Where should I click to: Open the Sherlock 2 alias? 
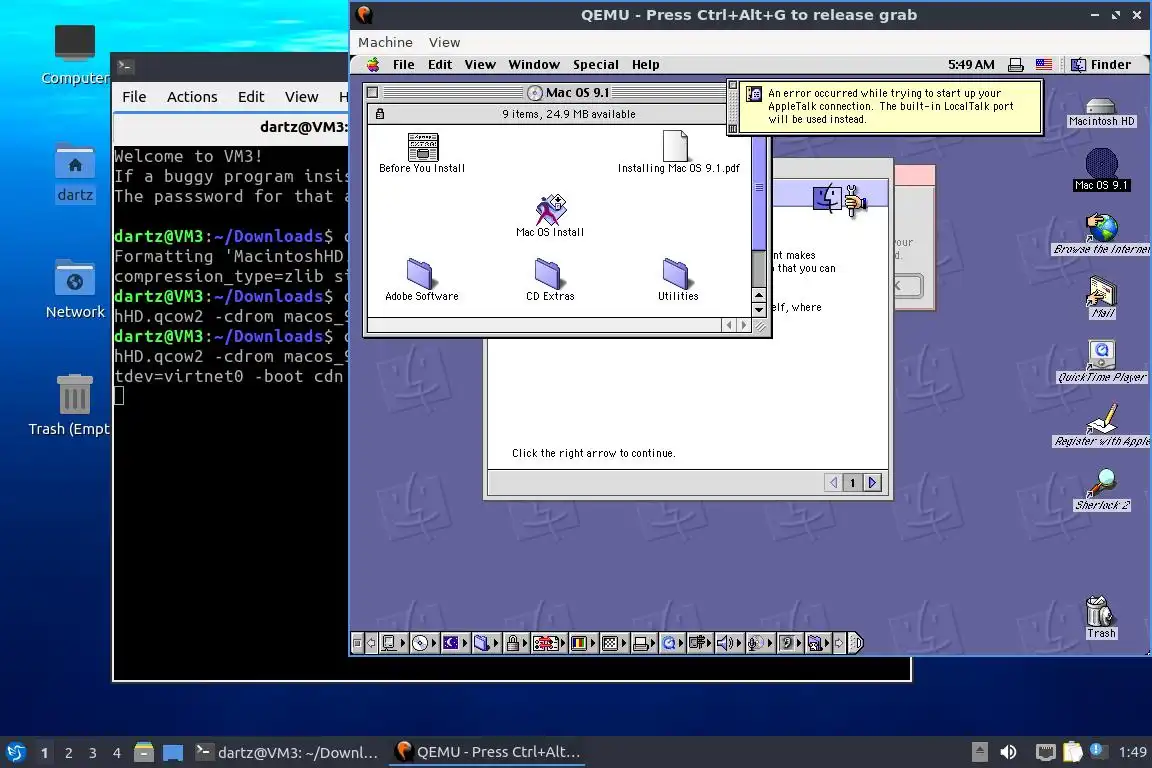pos(1102,484)
